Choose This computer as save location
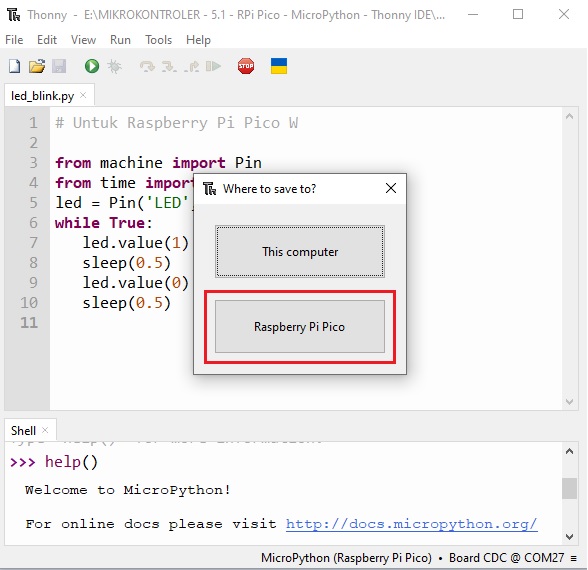The image size is (588, 570). click(300, 252)
